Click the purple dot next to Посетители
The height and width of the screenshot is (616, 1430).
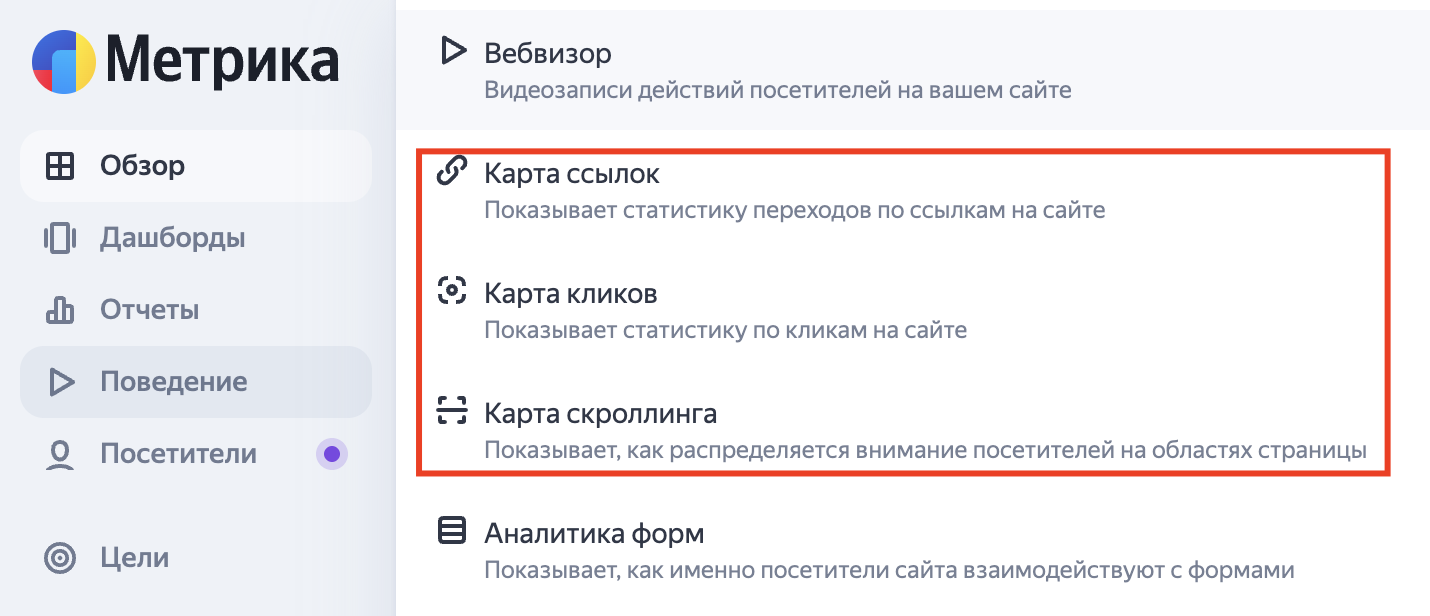point(332,455)
